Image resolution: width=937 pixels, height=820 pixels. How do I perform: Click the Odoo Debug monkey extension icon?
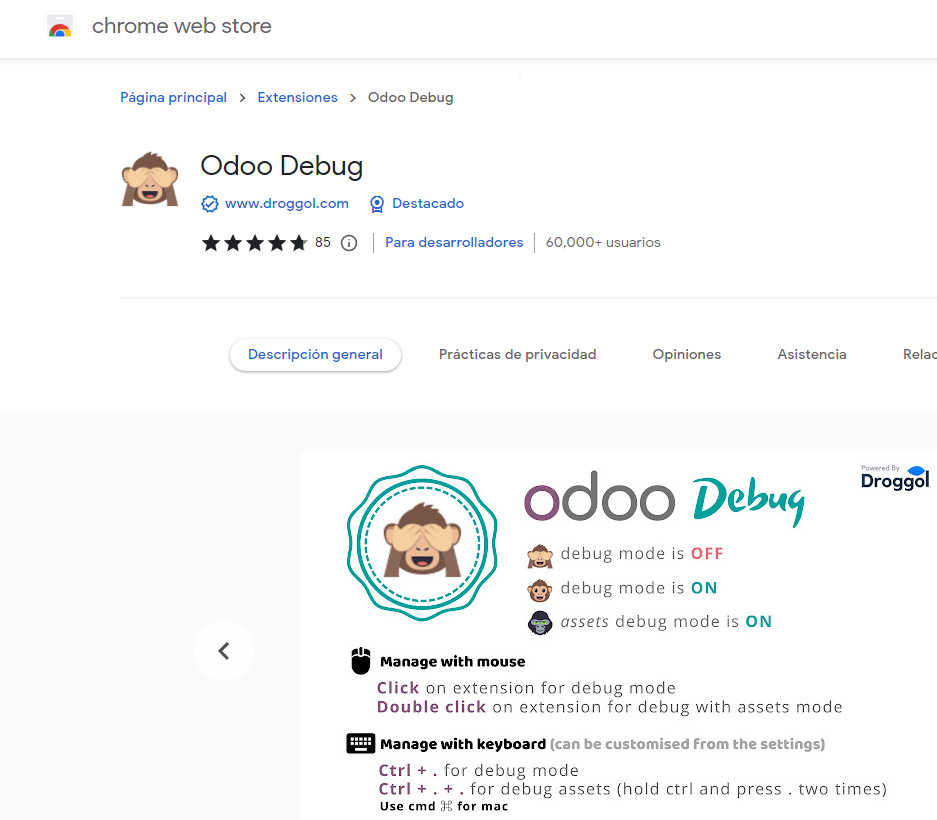click(x=150, y=179)
